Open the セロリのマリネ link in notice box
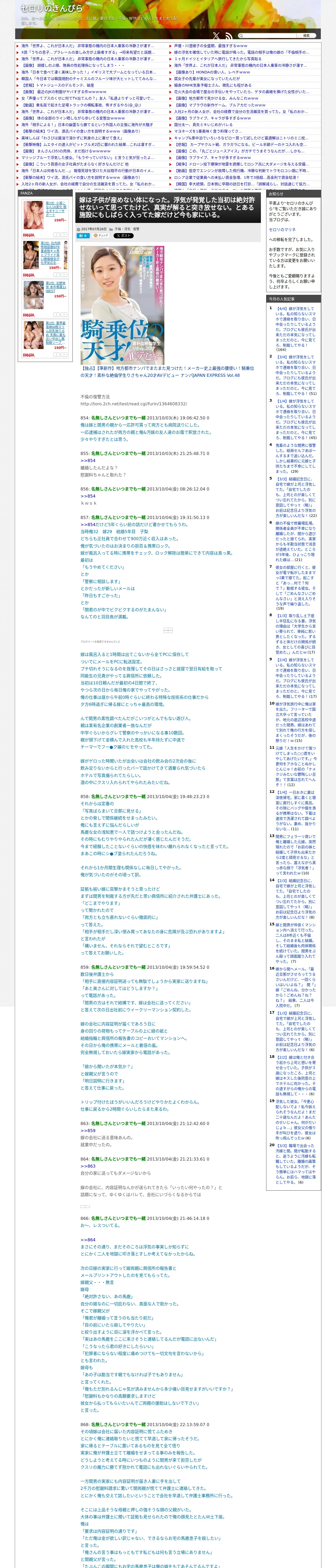The height and width of the screenshot is (1568, 336). (282, 229)
